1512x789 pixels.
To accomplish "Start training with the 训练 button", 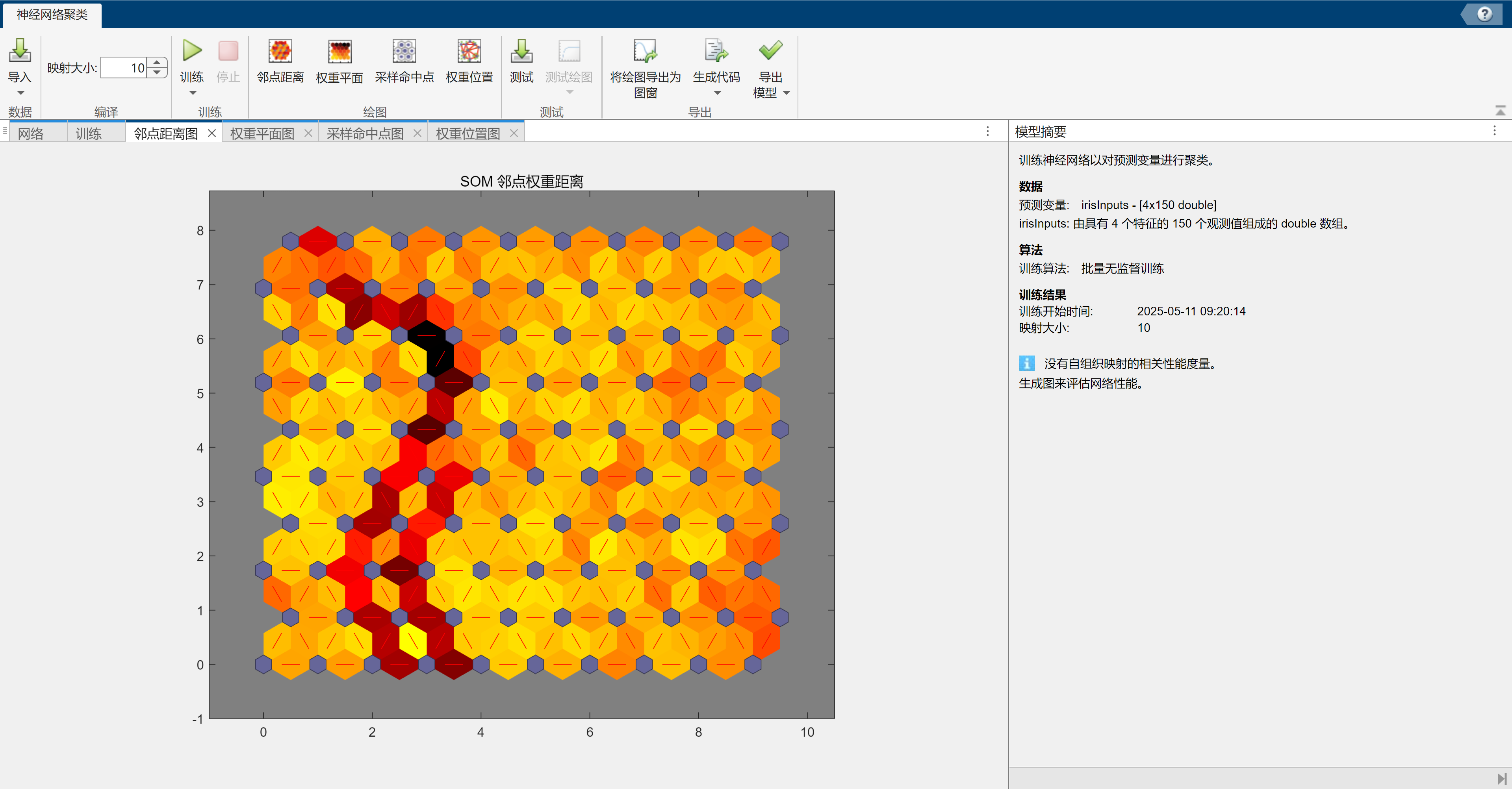I will click(x=192, y=52).
